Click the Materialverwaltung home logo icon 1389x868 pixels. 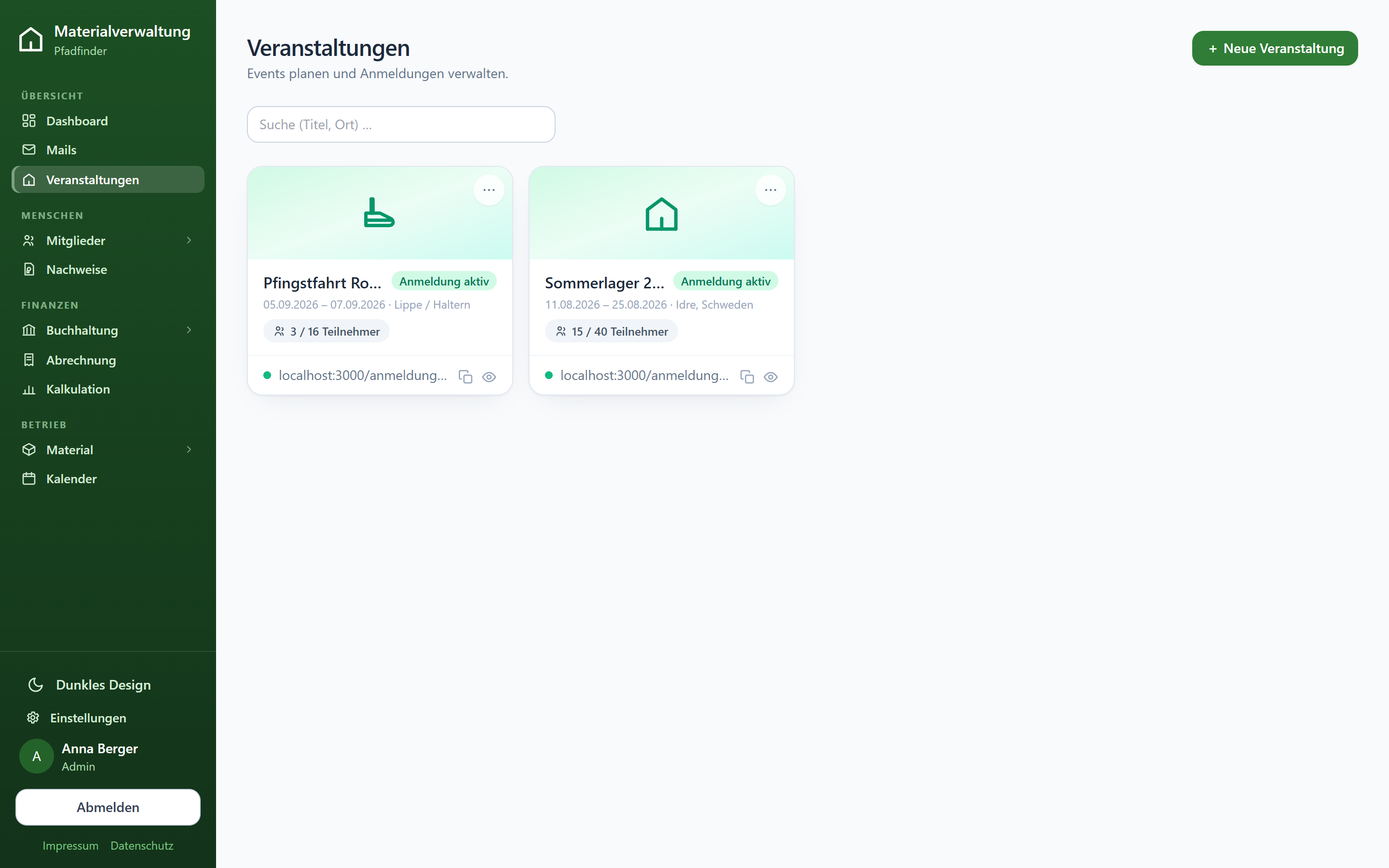point(30,40)
